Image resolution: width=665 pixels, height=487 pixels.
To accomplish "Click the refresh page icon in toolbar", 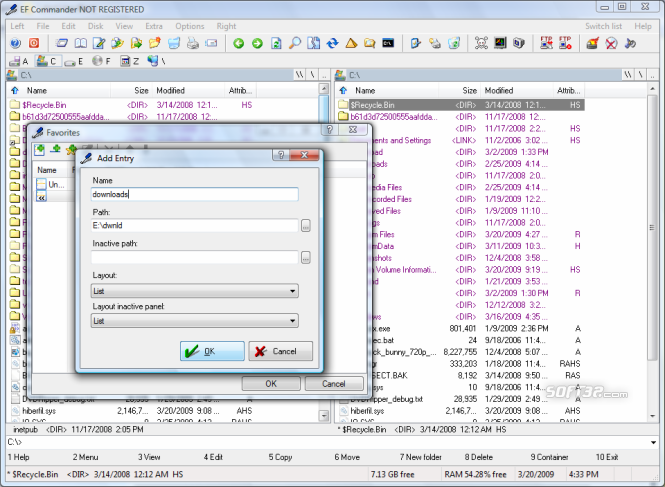I will click(x=276, y=43).
